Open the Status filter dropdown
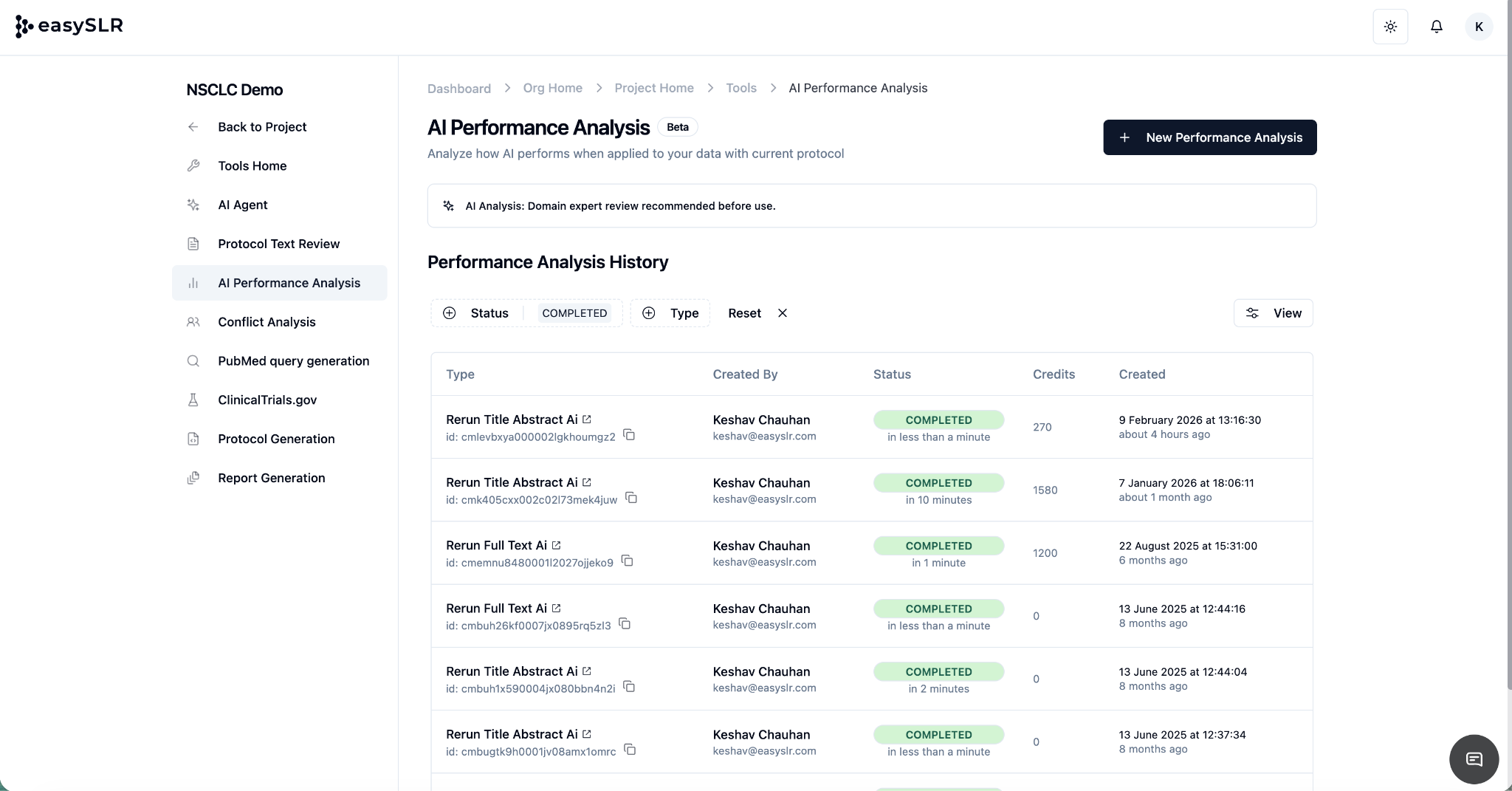The height and width of the screenshot is (791, 1512). 478,313
